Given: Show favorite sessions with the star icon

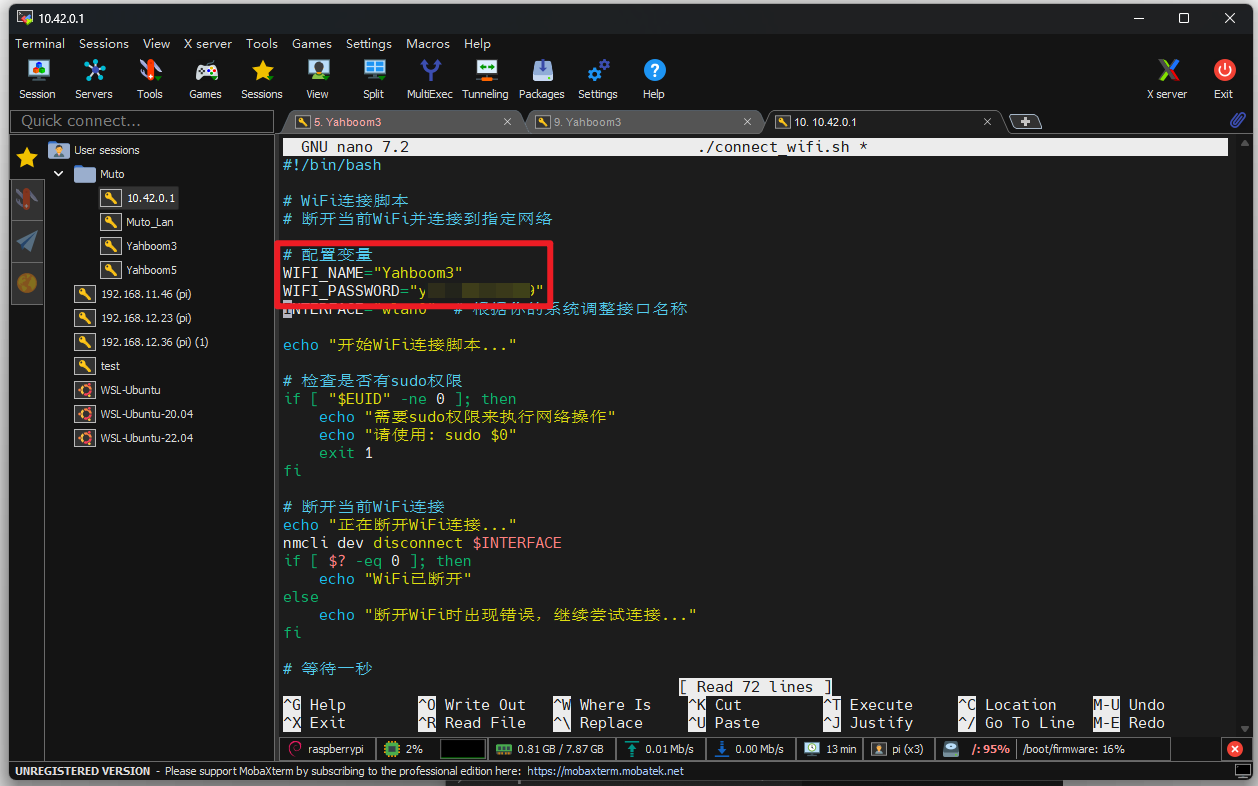Looking at the screenshot, I should coord(27,156).
